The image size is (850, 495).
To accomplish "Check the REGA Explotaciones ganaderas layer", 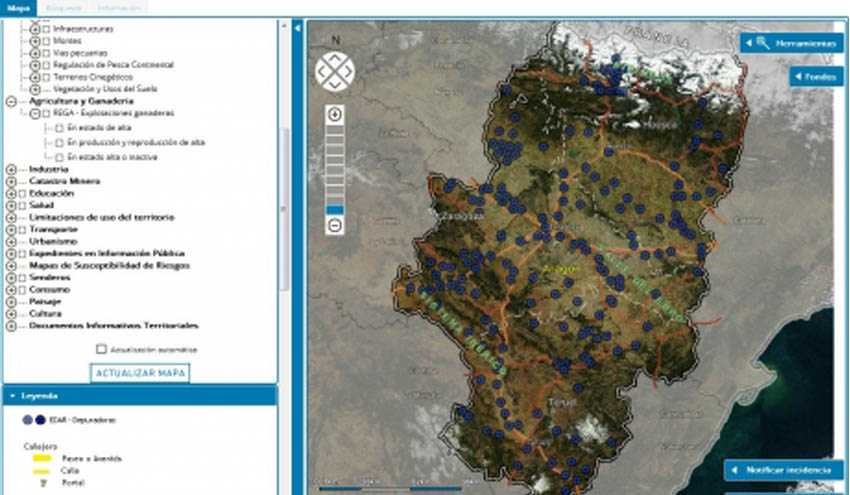I will [47, 114].
